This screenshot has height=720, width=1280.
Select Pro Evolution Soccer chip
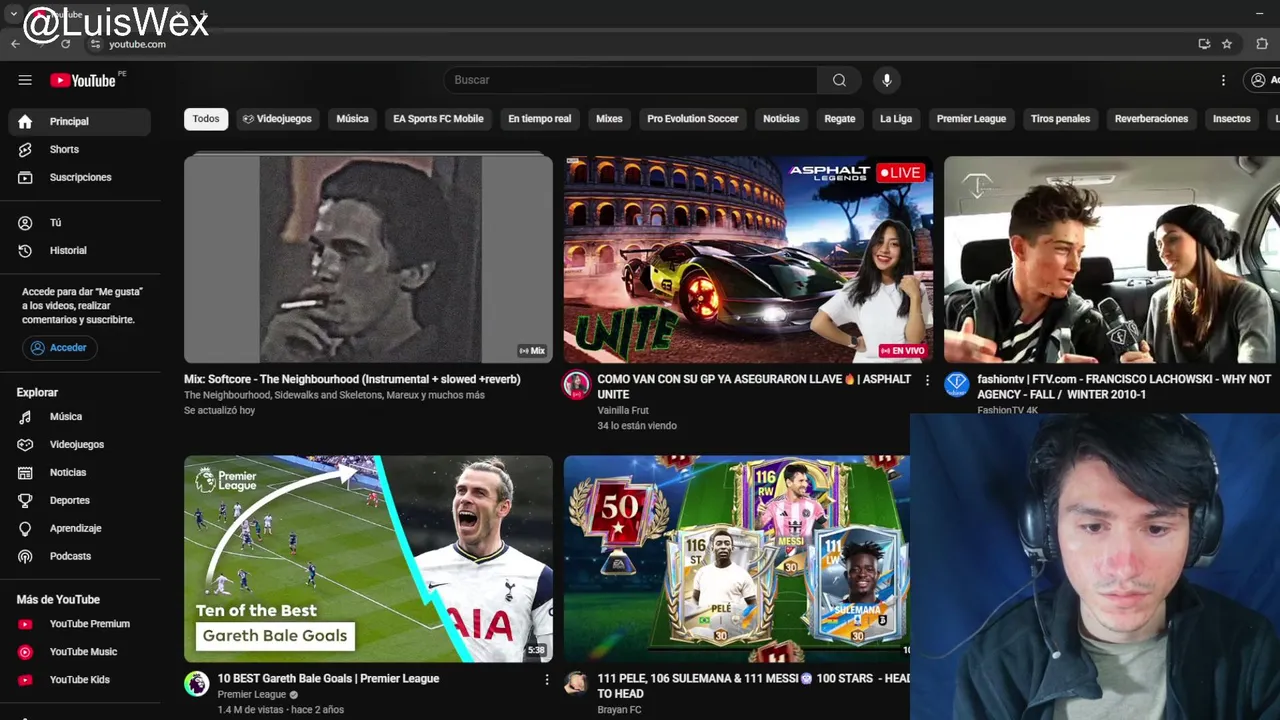[x=692, y=119]
